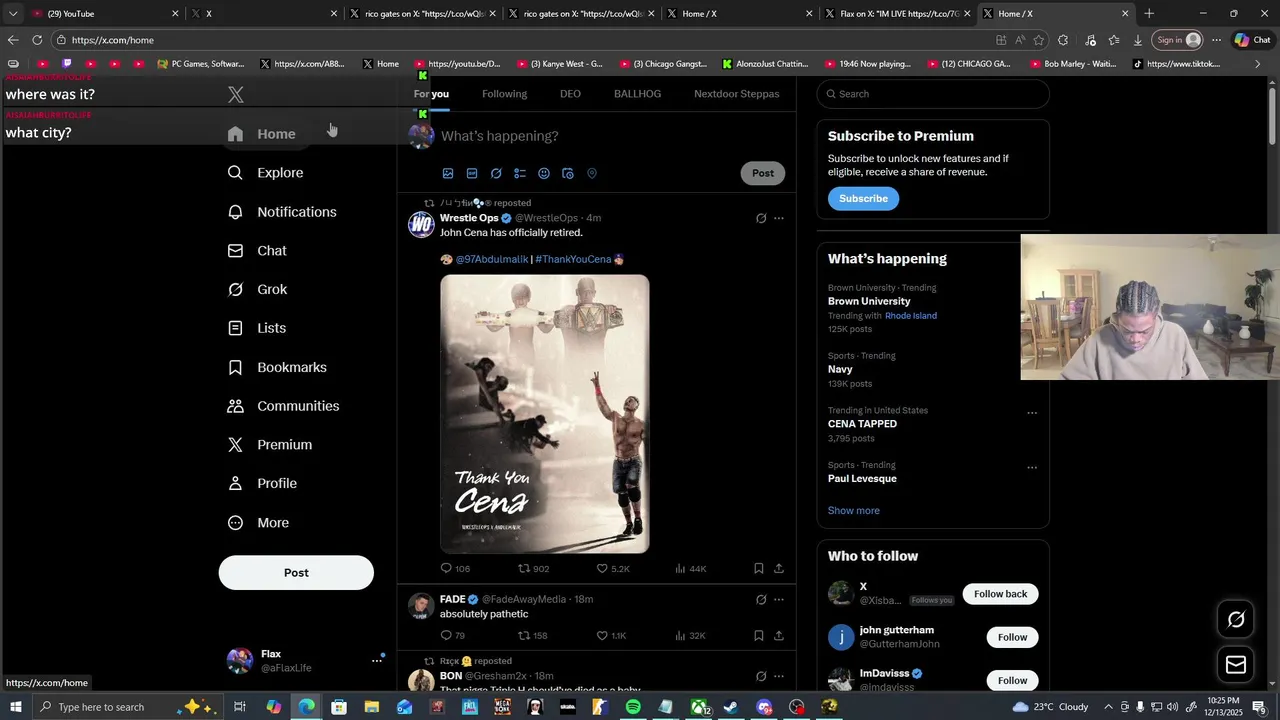Add media image icon in composer

point(448,173)
